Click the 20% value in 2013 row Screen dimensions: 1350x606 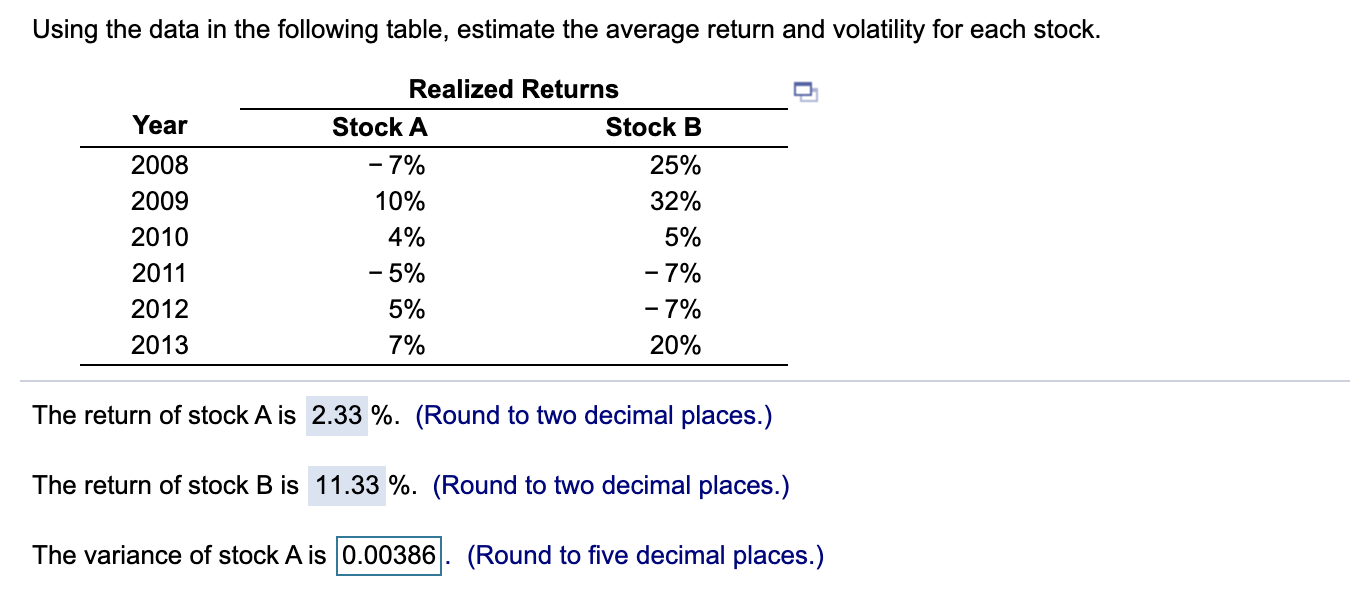(x=676, y=345)
